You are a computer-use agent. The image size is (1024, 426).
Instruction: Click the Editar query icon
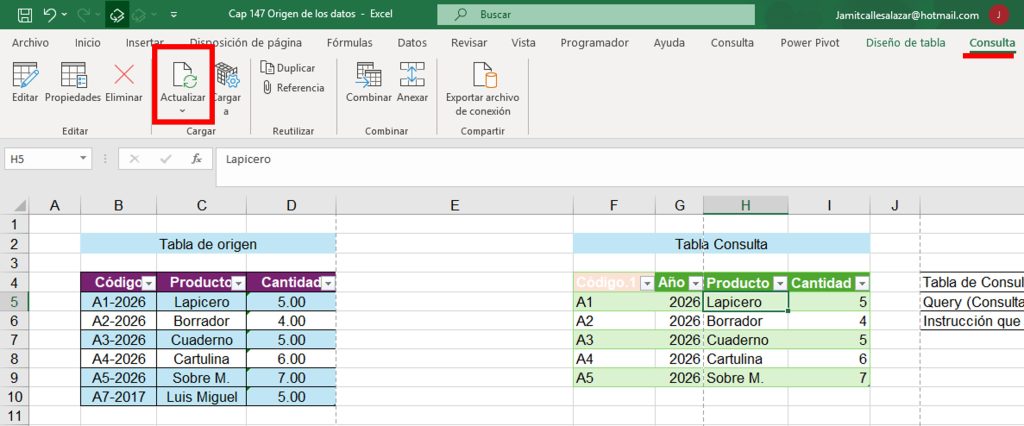pos(25,75)
